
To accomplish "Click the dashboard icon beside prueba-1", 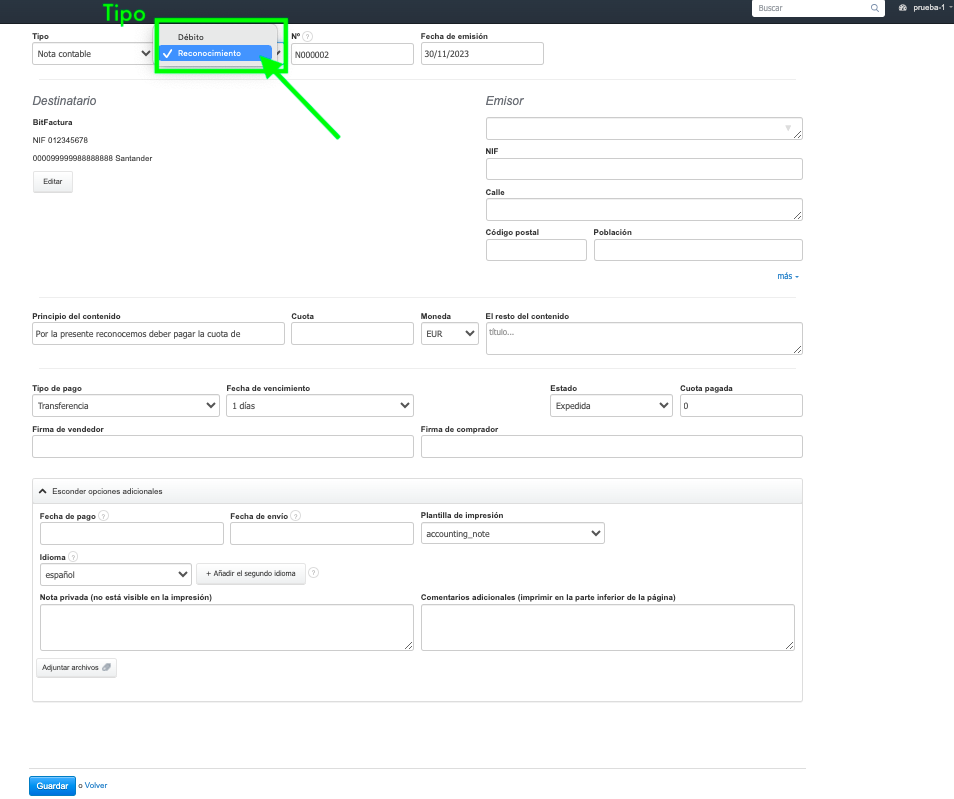I will tap(903, 8).
